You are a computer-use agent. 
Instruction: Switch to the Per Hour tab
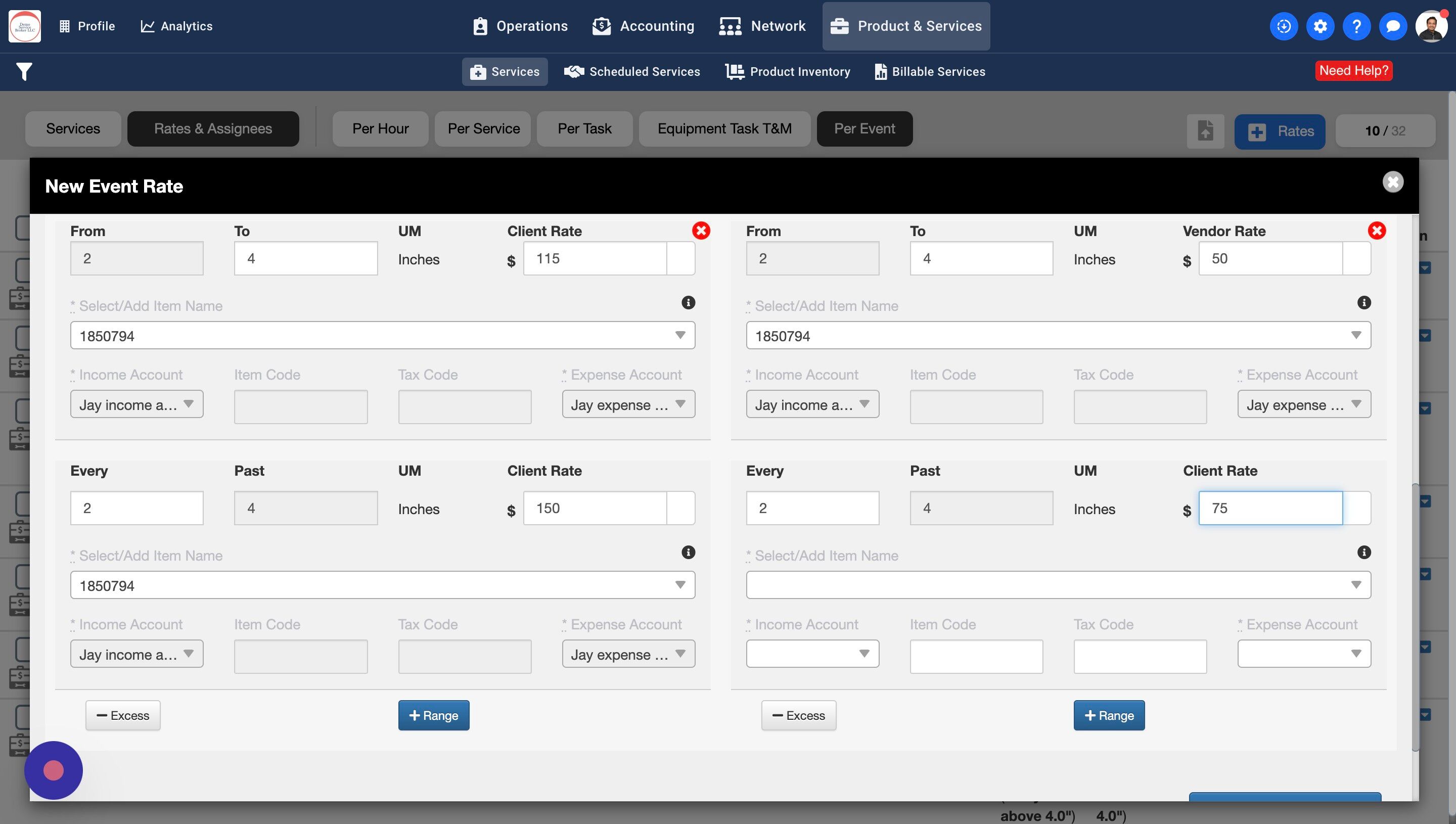[x=380, y=129]
